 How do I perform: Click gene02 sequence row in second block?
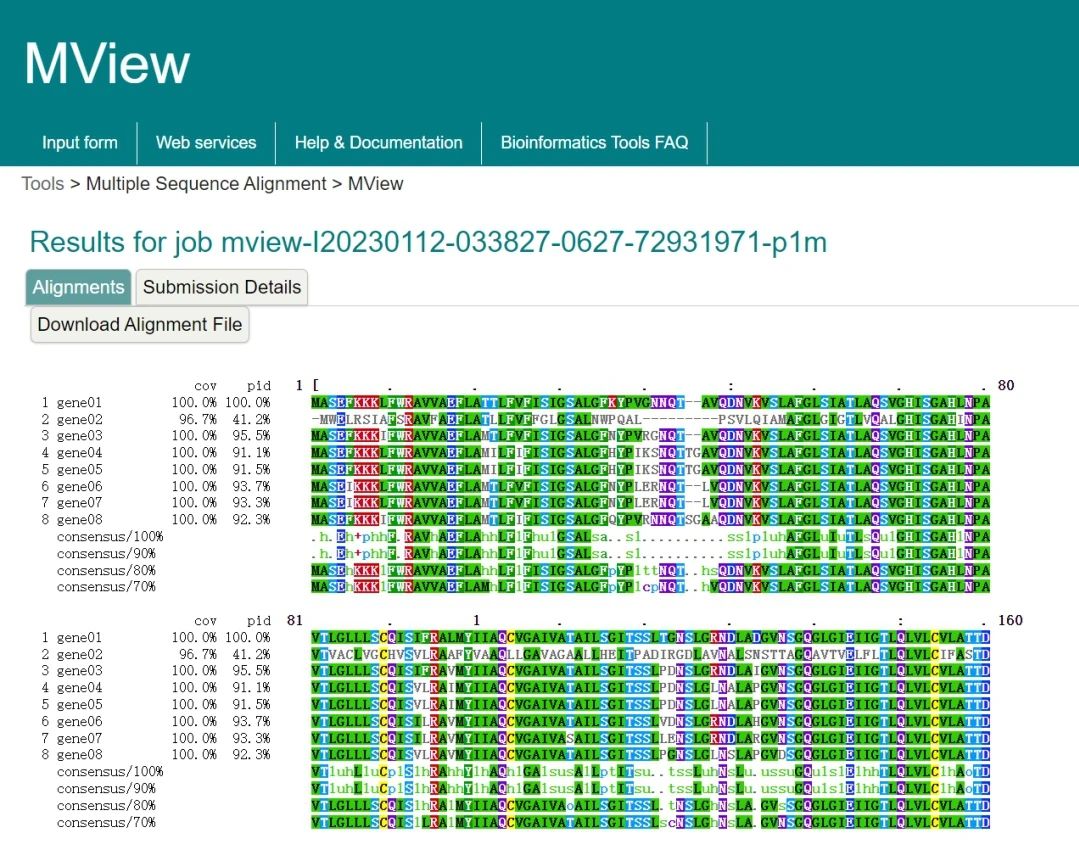[x=650, y=654]
